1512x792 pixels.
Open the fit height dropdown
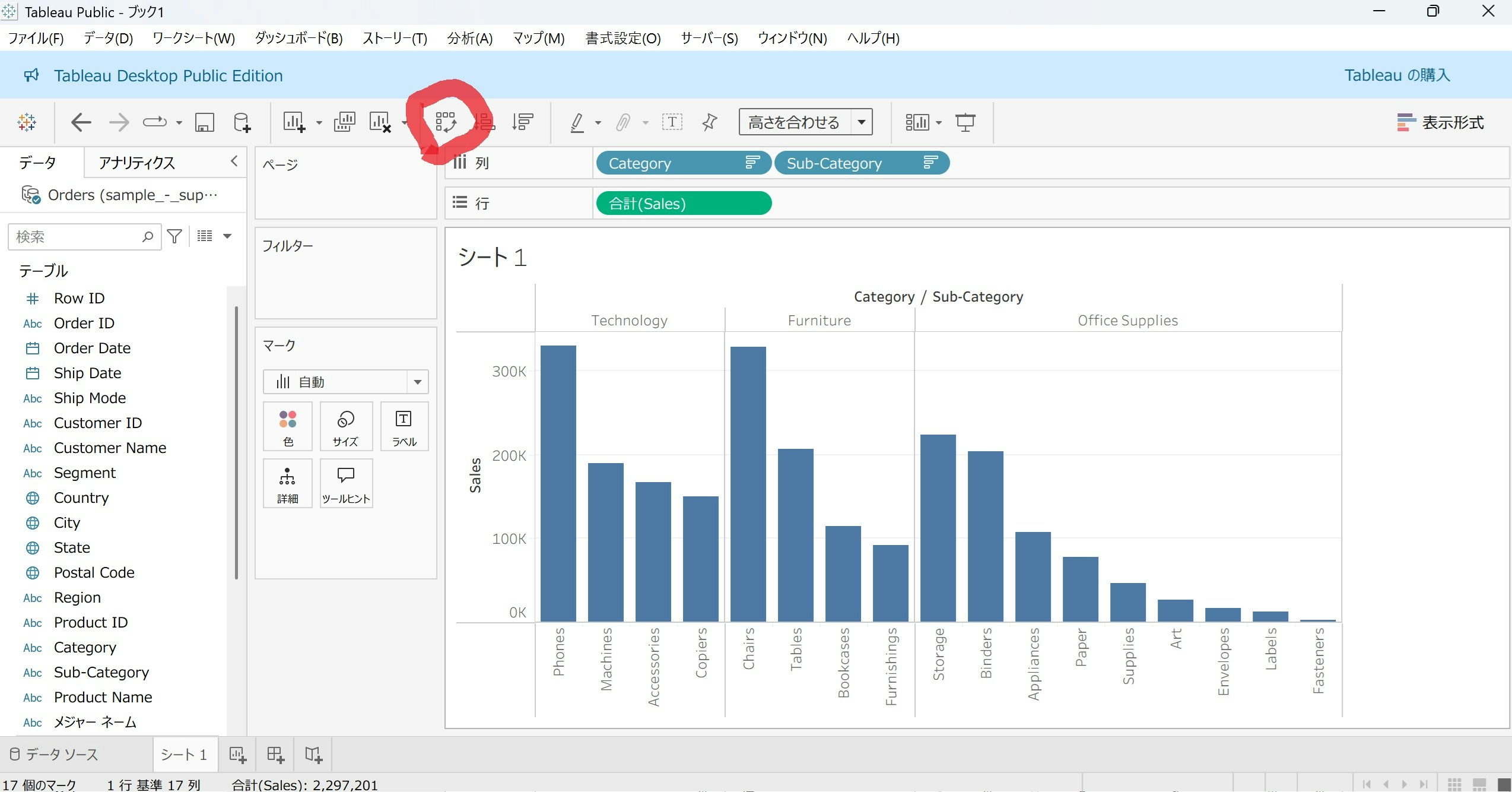862,122
